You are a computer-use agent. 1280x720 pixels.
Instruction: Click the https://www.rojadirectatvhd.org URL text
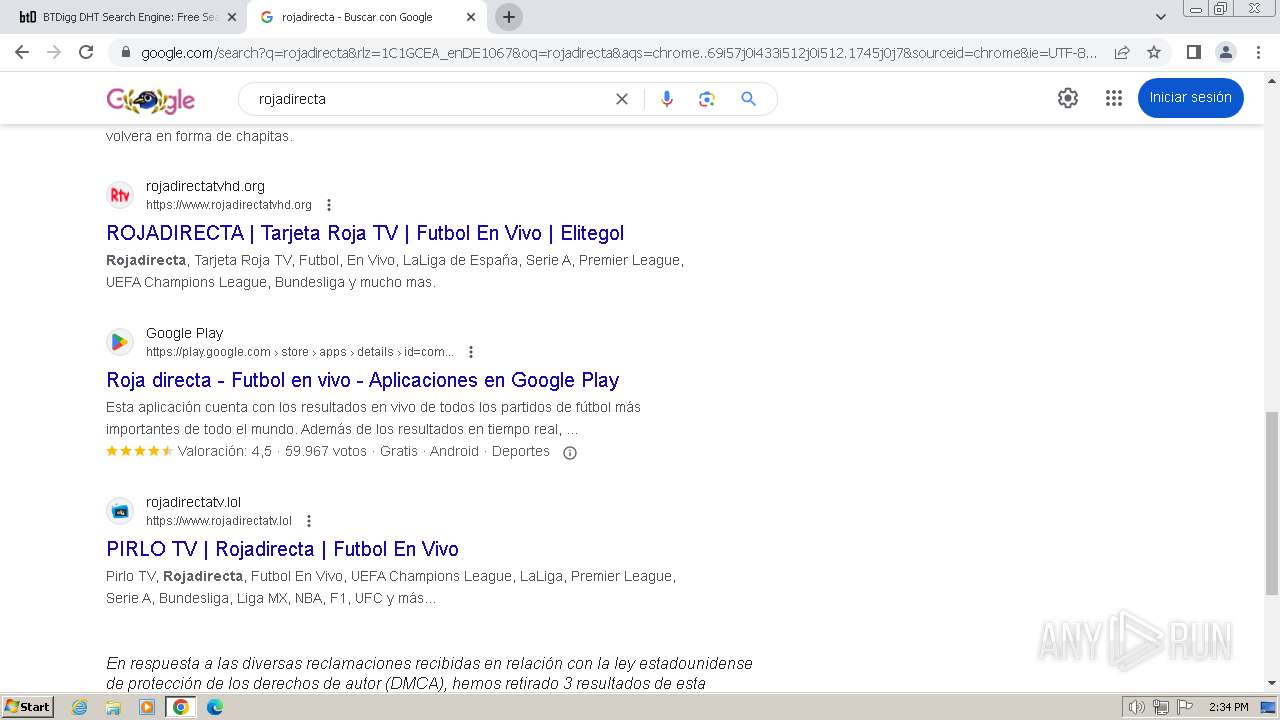(229, 205)
